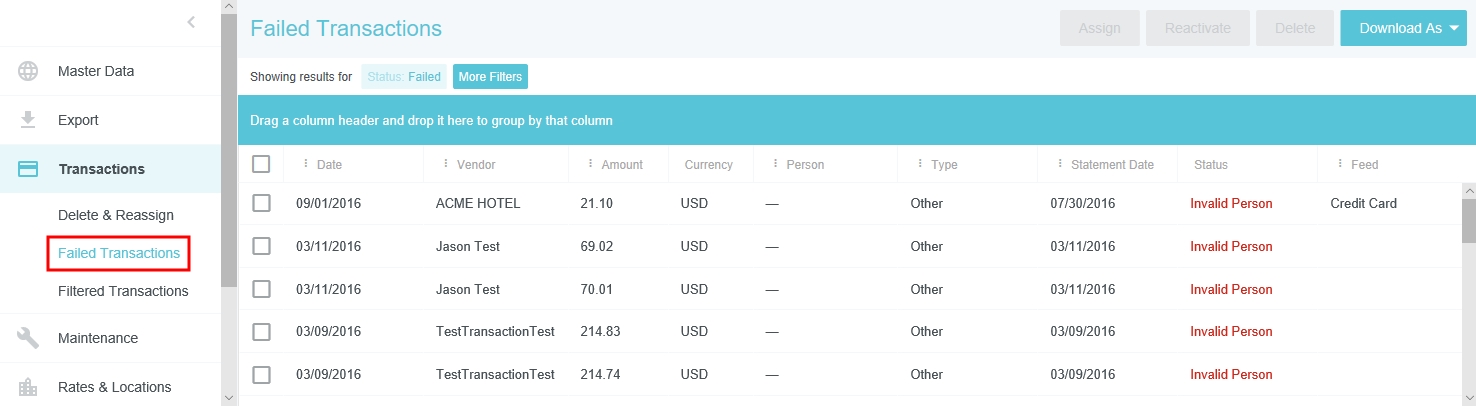Open Delete & Reassign submenu item
This screenshot has height=406, width=1476.
click(x=116, y=215)
